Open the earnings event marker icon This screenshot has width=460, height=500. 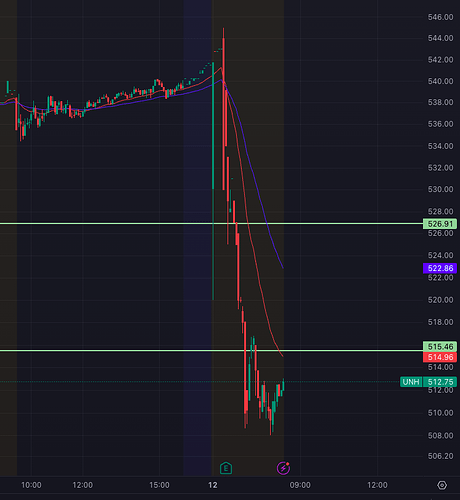pyautogui.click(x=226, y=468)
